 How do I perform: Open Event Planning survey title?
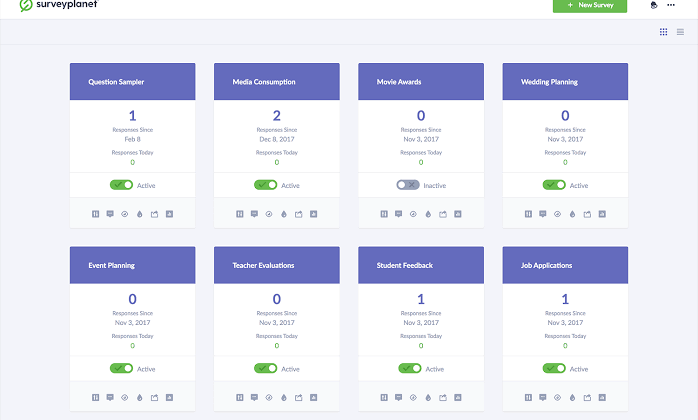click(x=111, y=265)
